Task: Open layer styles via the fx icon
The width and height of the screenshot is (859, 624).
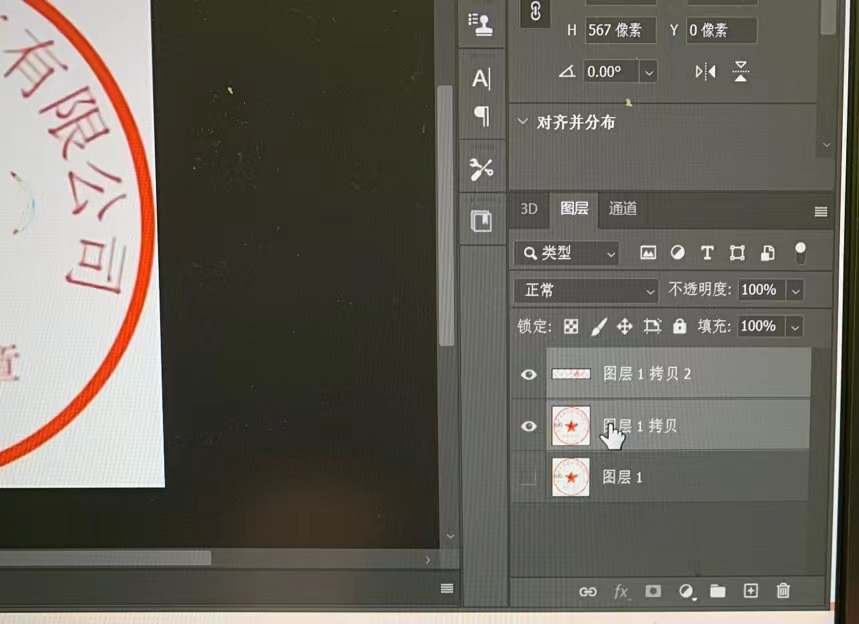Action: tap(621, 592)
